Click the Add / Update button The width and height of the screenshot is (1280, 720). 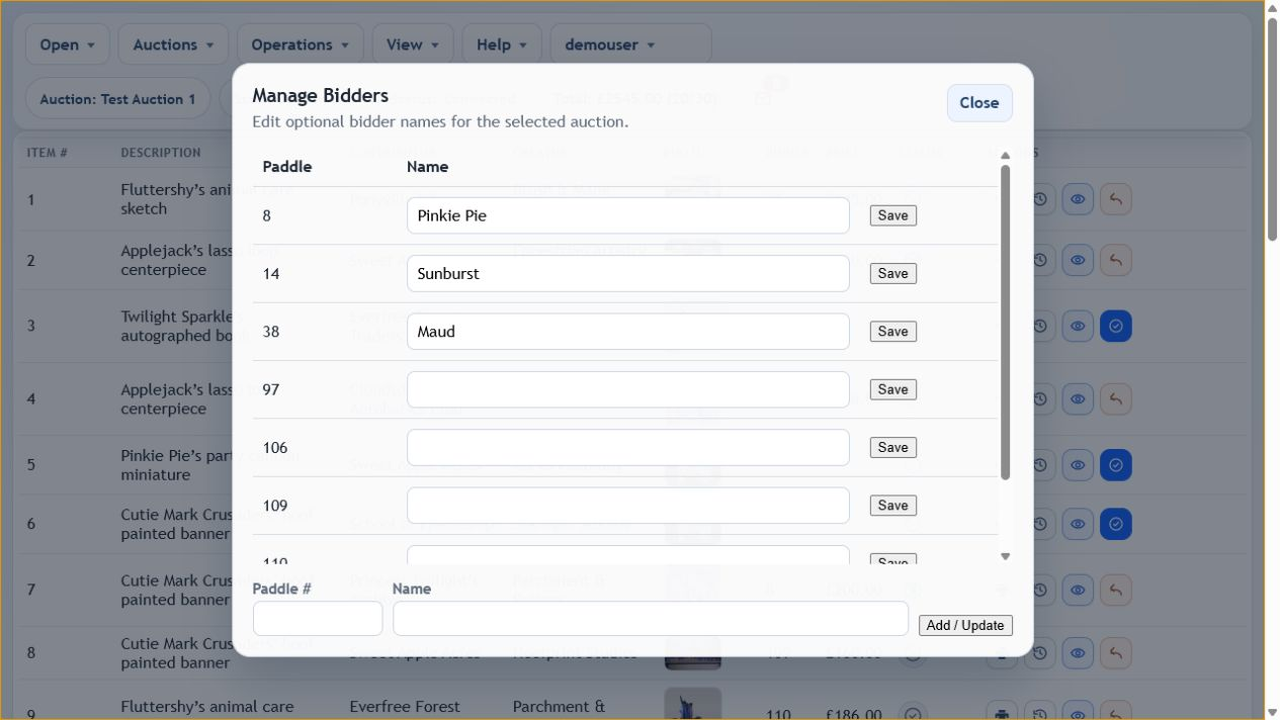(966, 626)
